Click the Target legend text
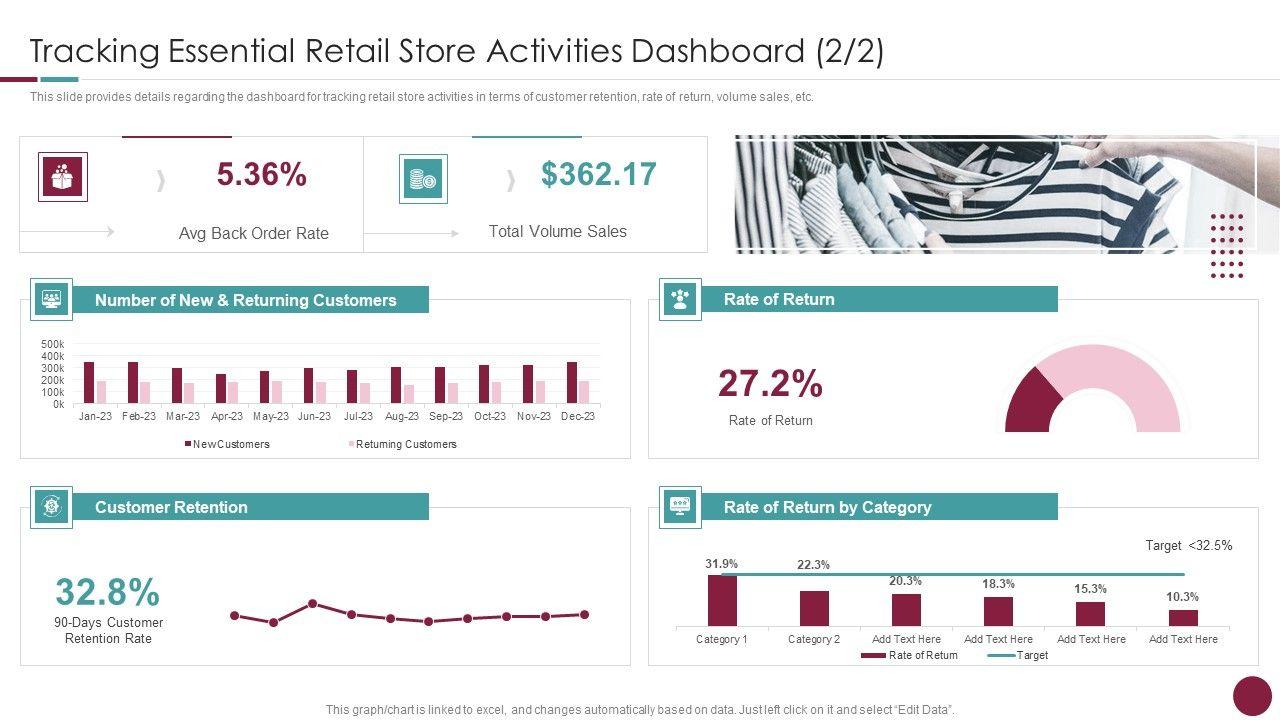The width and height of the screenshot is (1280, 720). pos(1033,656)
